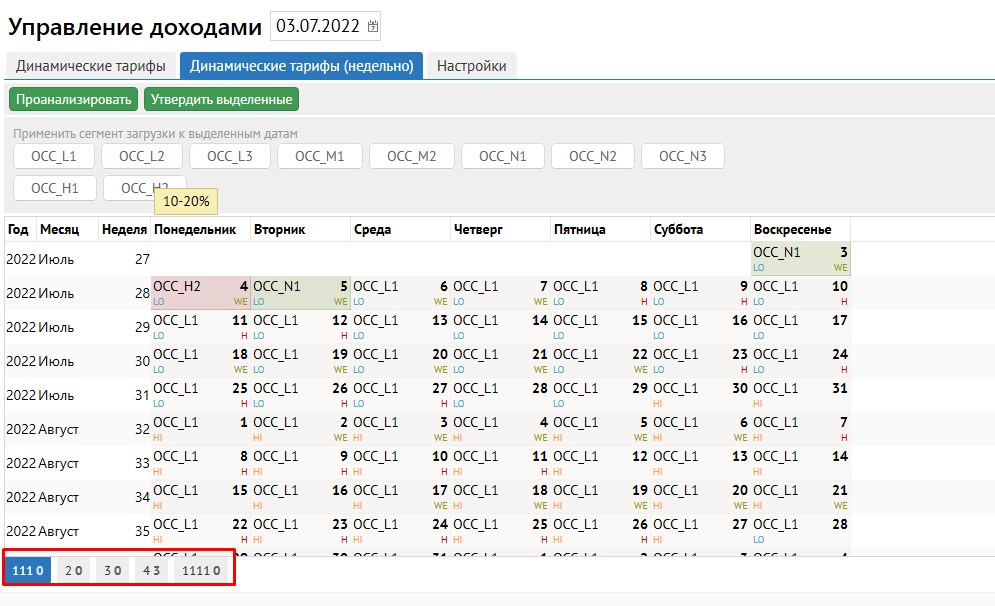
Task: Pick the Tuesday July 5 OCC_N1 cell
Action: point(300,293)
